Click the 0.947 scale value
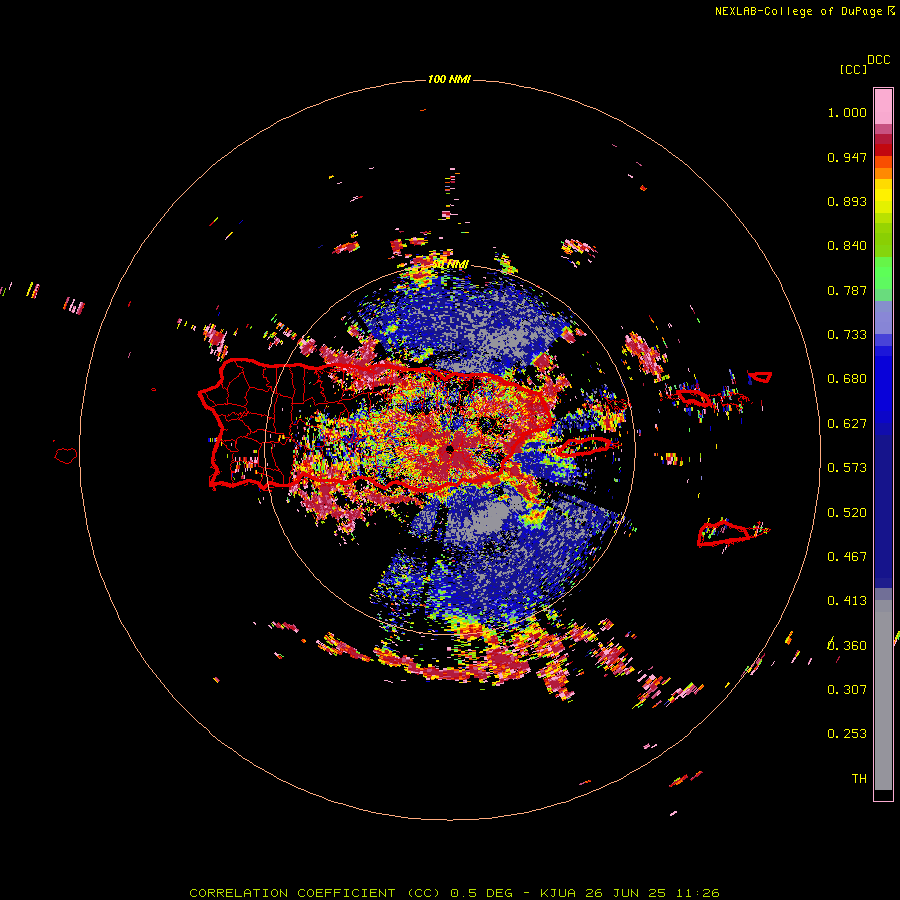Screen dimensions: 900x900 click(x=847, y=157)
